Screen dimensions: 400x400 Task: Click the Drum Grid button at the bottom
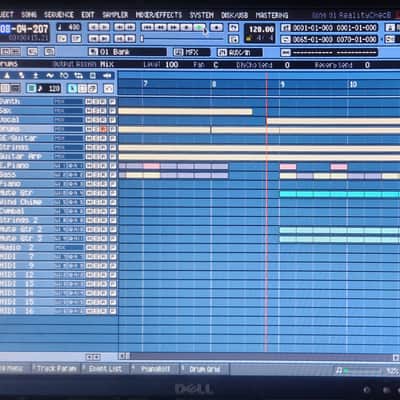[x=204, y=369]
